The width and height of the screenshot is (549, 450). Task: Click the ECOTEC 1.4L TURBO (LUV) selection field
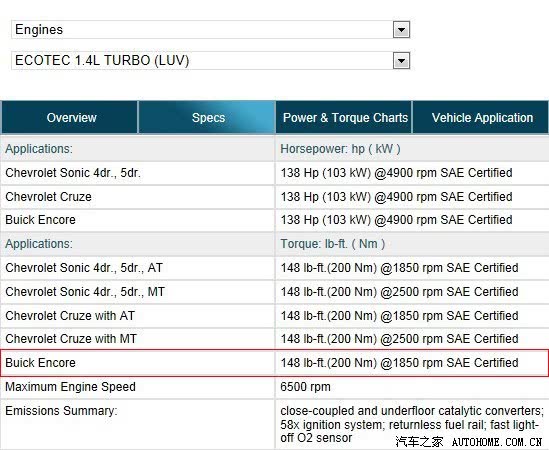[x=210, y=61]
